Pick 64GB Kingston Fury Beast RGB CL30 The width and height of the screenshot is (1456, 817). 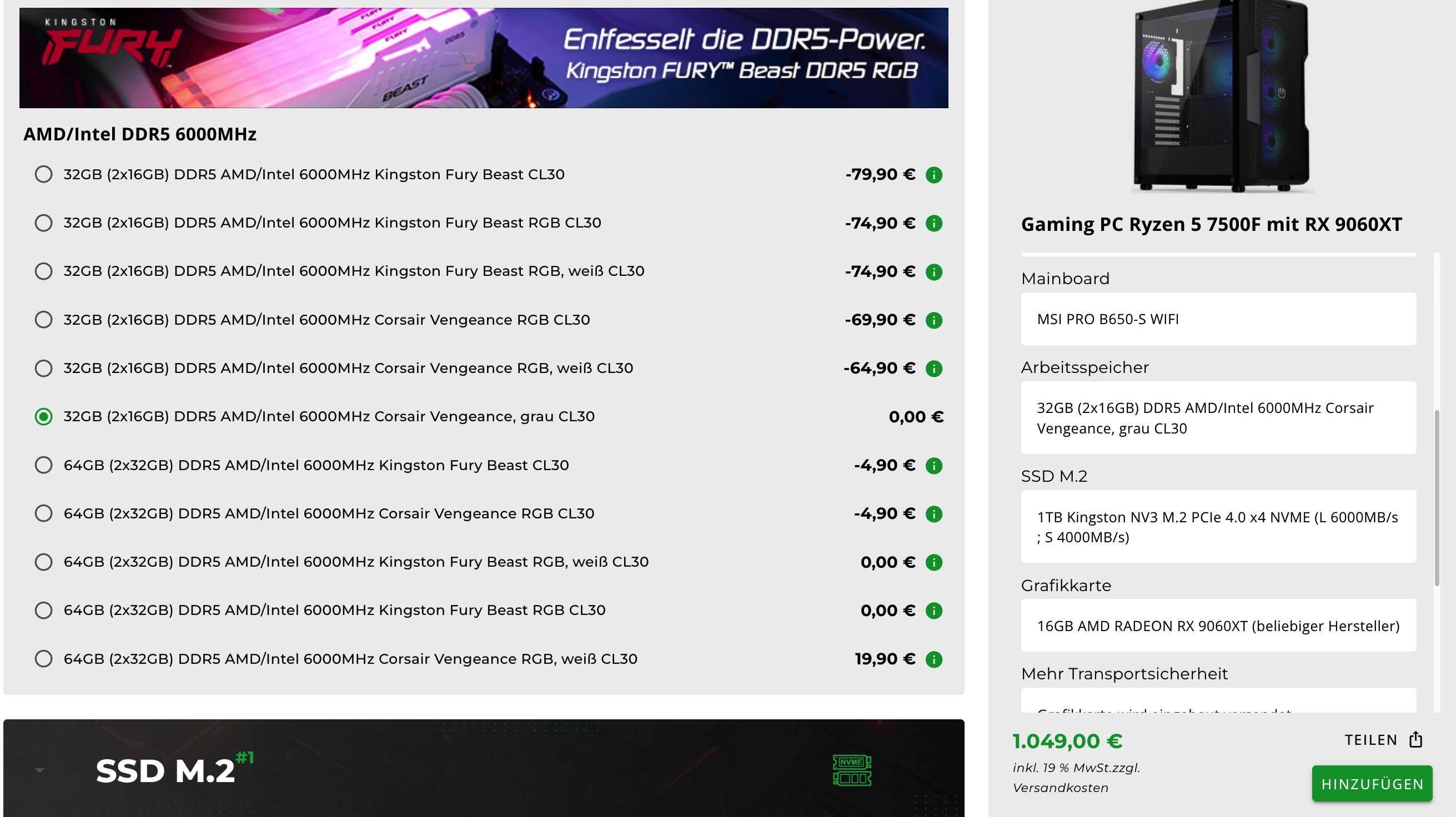coord(43,610)
